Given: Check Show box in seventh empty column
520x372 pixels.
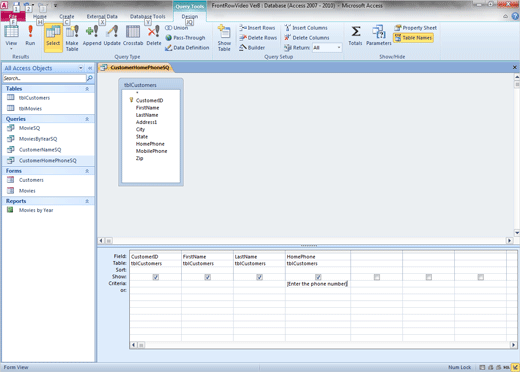Looking at the screenshot, I should point(481,277).
